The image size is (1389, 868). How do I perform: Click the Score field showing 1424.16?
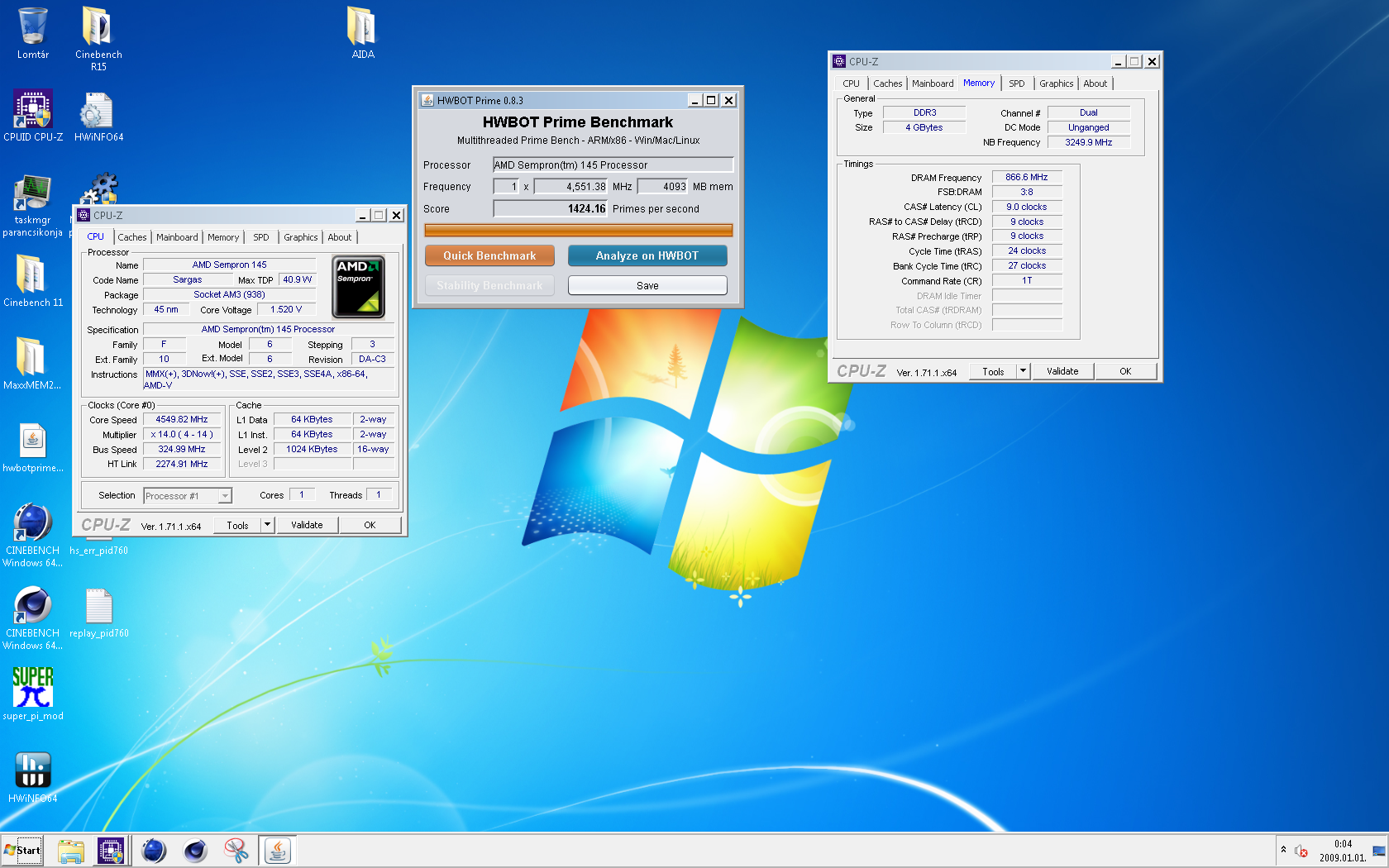550,208
